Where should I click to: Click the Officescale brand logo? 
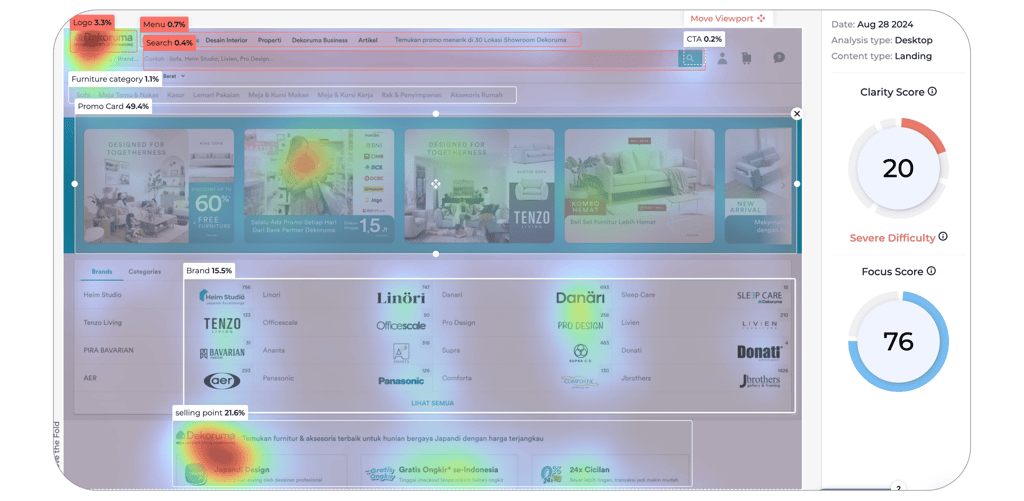click(x=401, y=325)
